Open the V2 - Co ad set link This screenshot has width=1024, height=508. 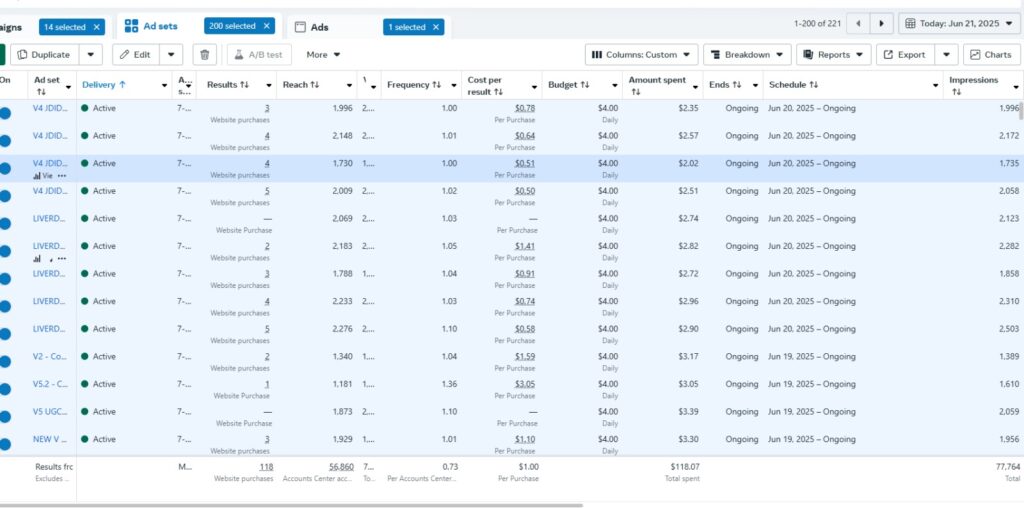point(50,357)
